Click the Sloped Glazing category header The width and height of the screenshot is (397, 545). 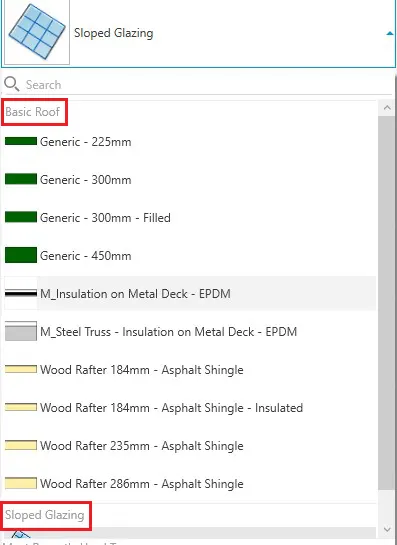tap(44, 515)
